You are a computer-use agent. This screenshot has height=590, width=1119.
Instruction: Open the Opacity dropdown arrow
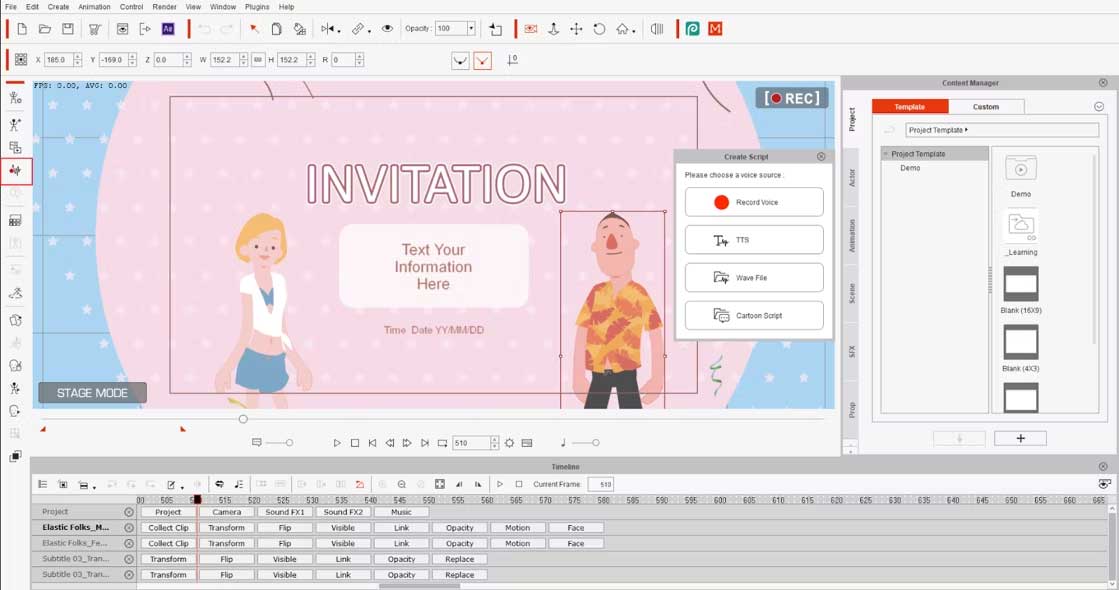click(471, 29)
